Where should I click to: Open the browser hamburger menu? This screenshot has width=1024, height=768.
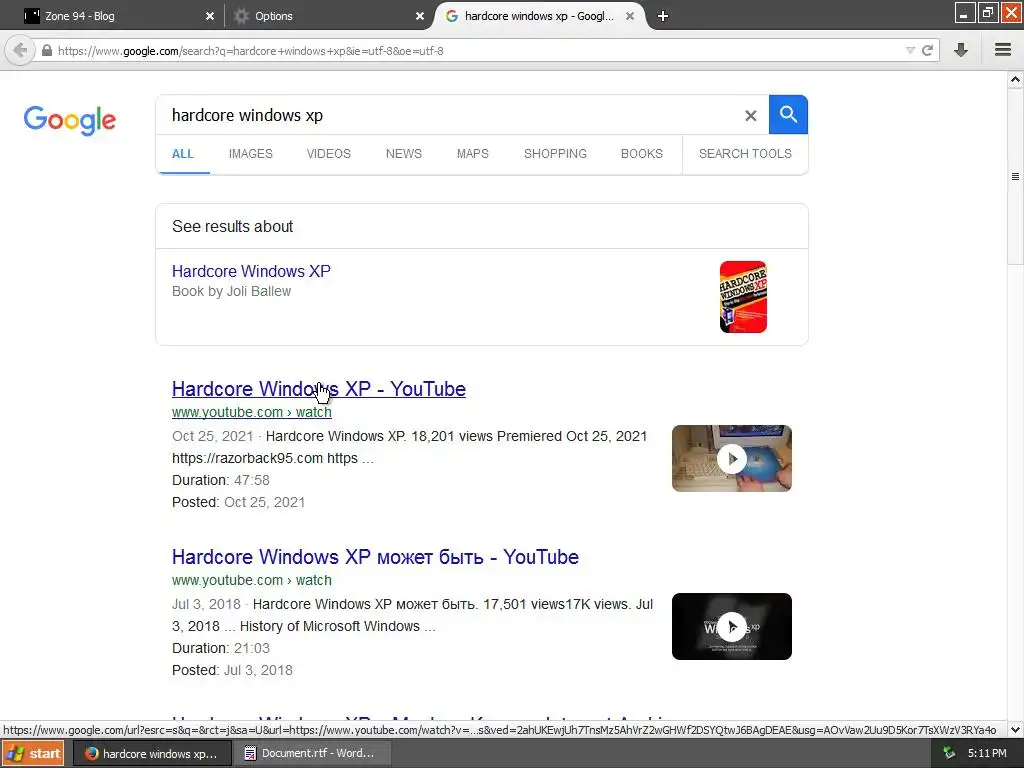click(1003, 50)
